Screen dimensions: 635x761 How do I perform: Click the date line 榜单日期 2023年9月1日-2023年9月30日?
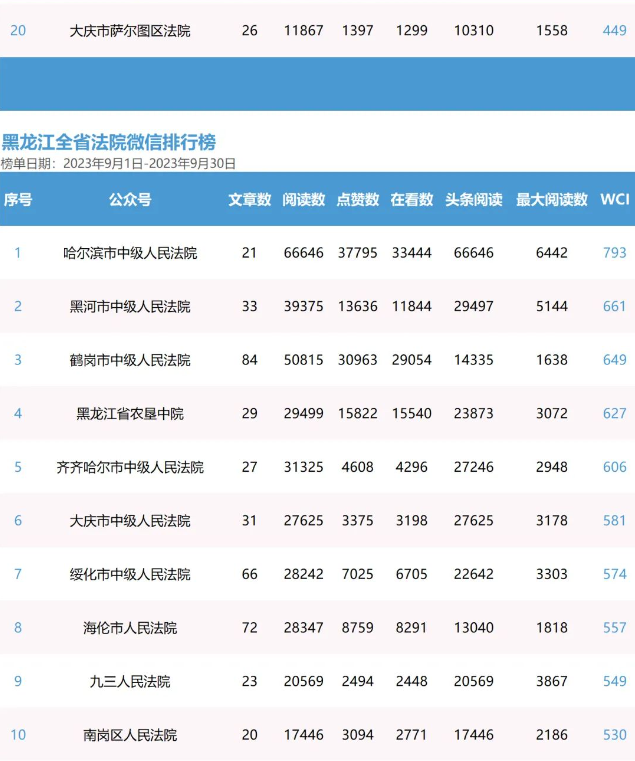coord(118,164)
